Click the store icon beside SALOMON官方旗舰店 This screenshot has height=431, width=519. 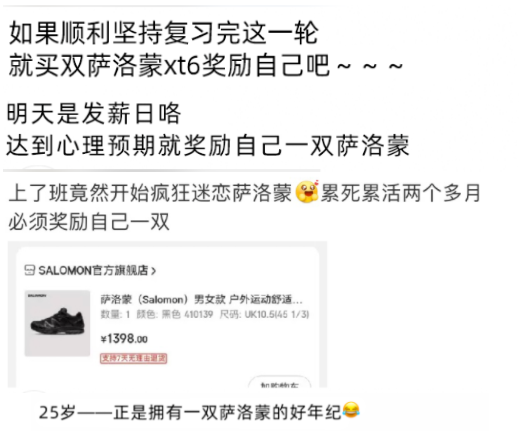[30, 270]
